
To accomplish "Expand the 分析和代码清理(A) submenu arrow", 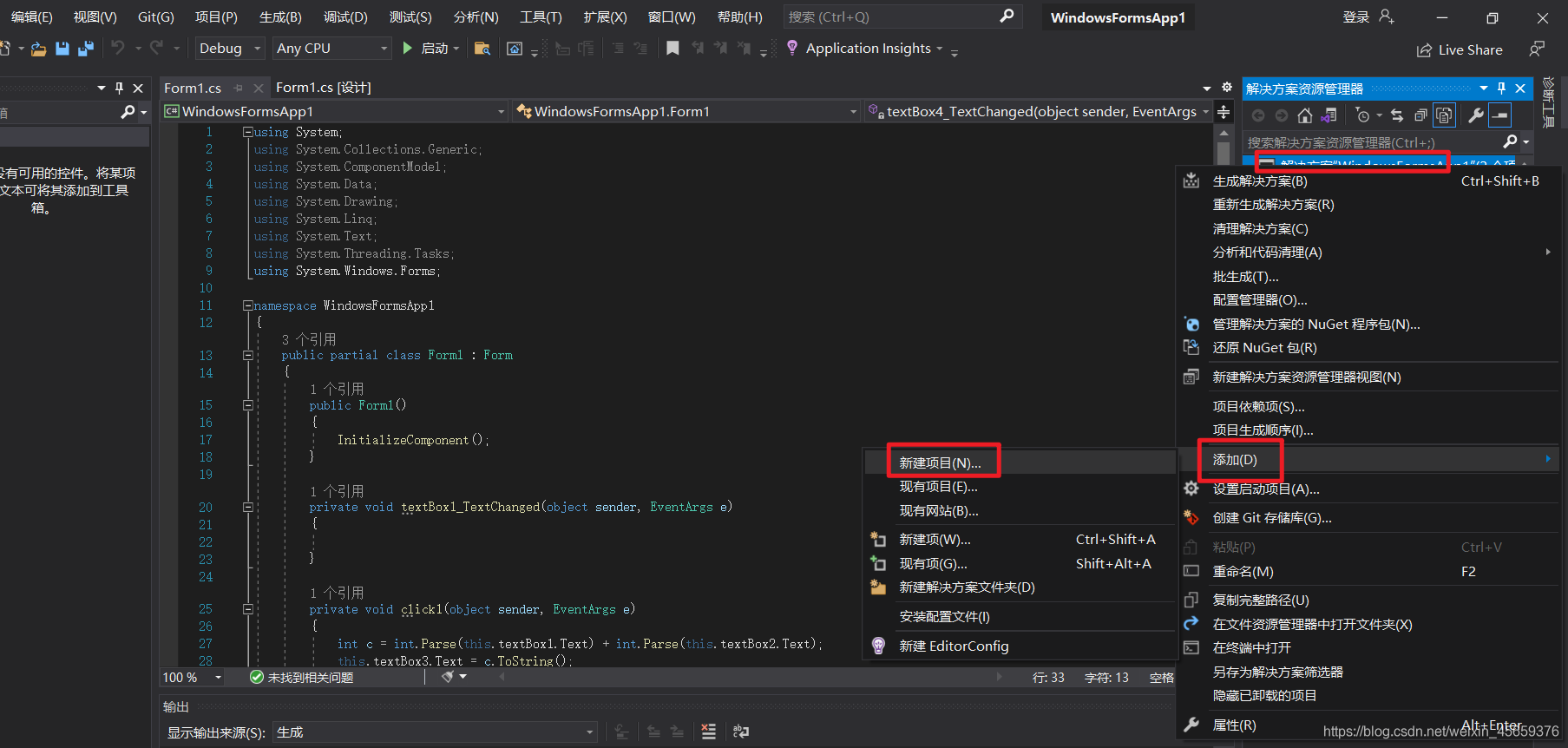I will point(1548,253).
